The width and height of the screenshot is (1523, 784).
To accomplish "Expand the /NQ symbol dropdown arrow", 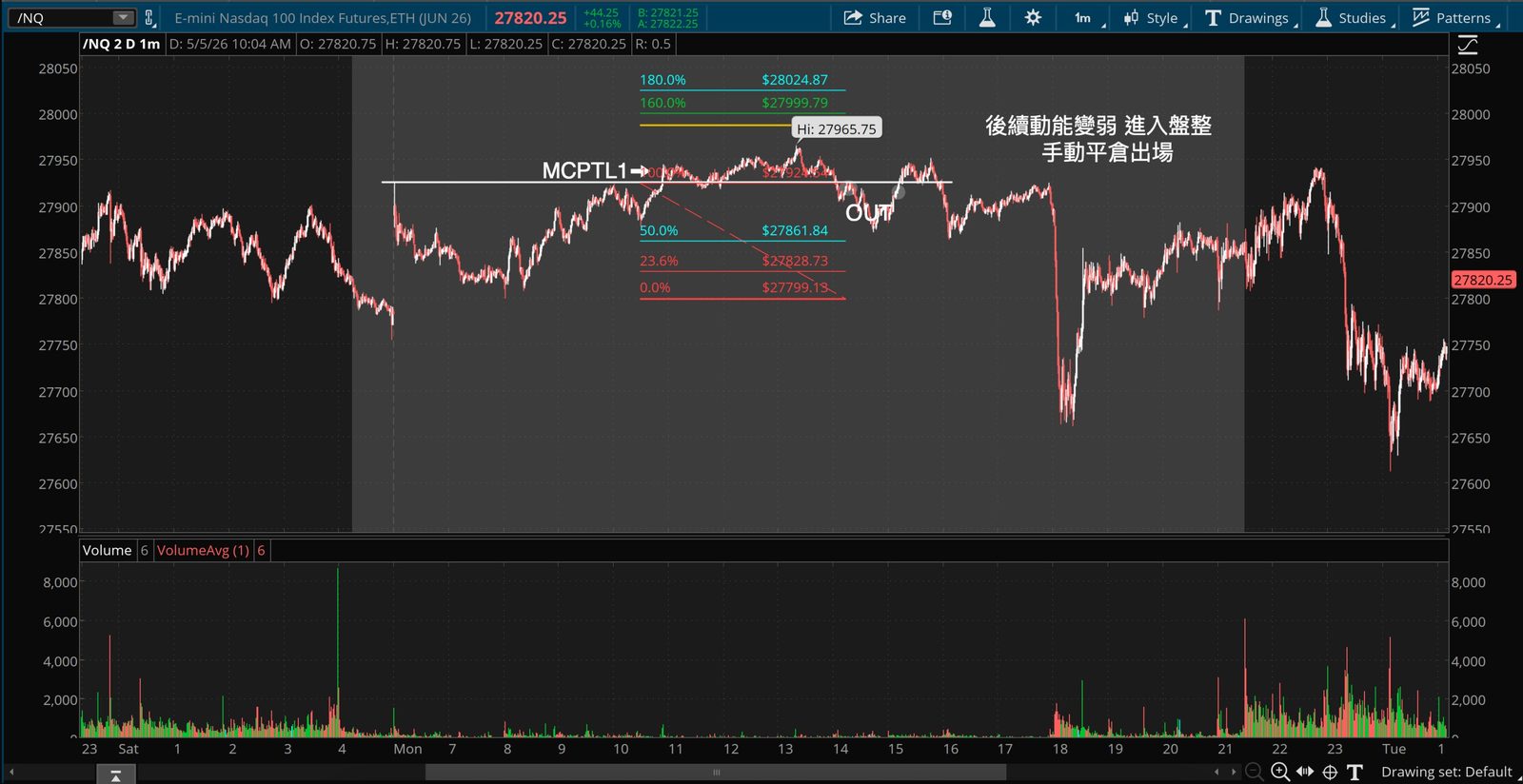I will click(123, 17).
